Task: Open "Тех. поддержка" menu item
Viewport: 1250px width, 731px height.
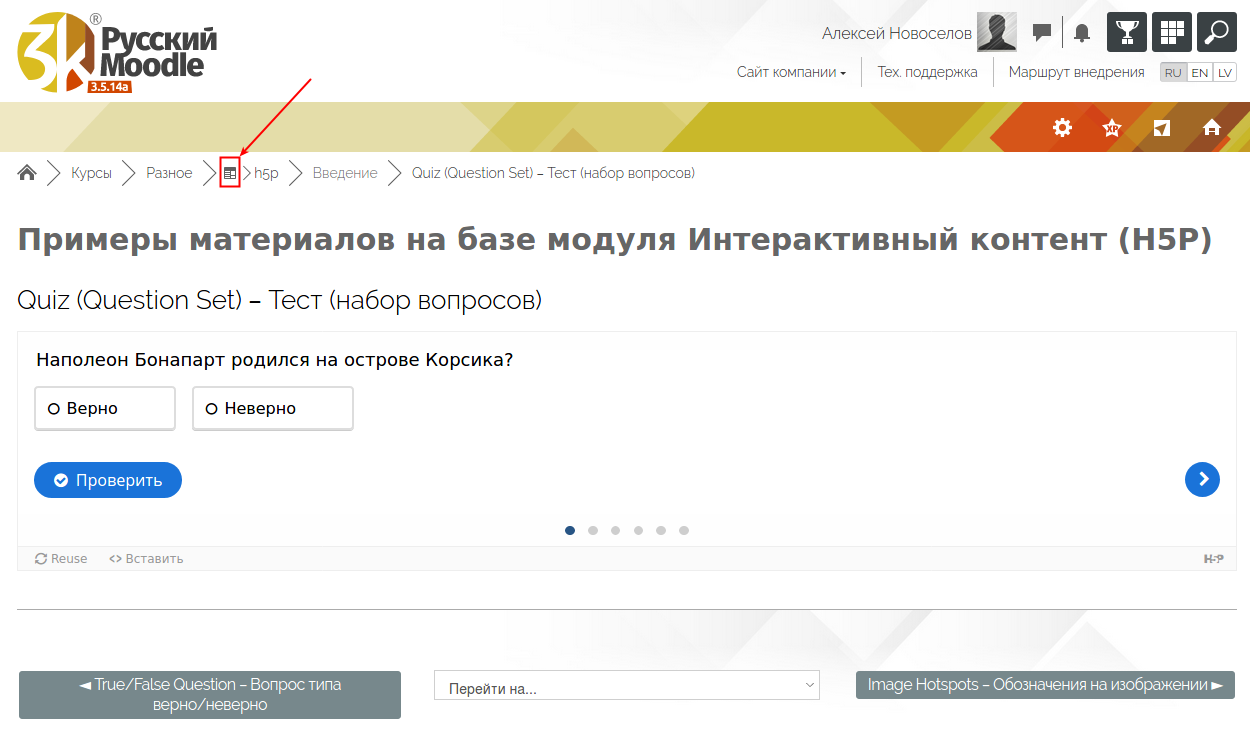Action: (x=927, y=72)
